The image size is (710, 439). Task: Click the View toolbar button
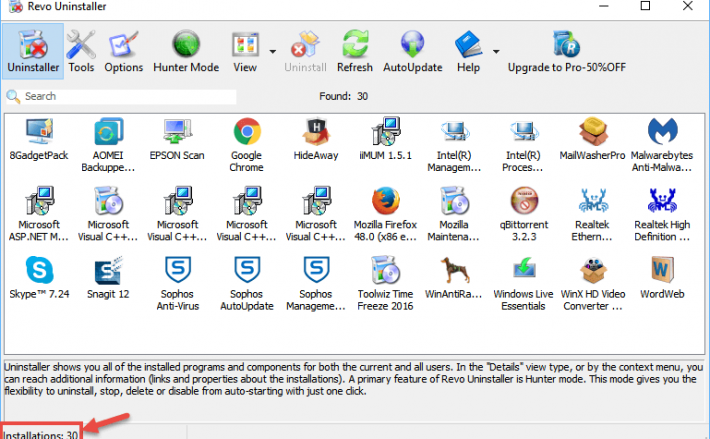[245, 51]
